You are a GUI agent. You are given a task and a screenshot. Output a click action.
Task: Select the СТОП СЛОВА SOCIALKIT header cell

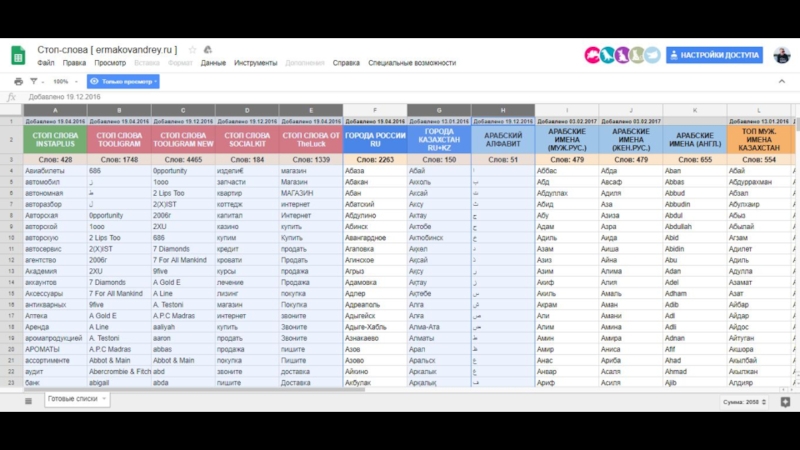(247, 140)
